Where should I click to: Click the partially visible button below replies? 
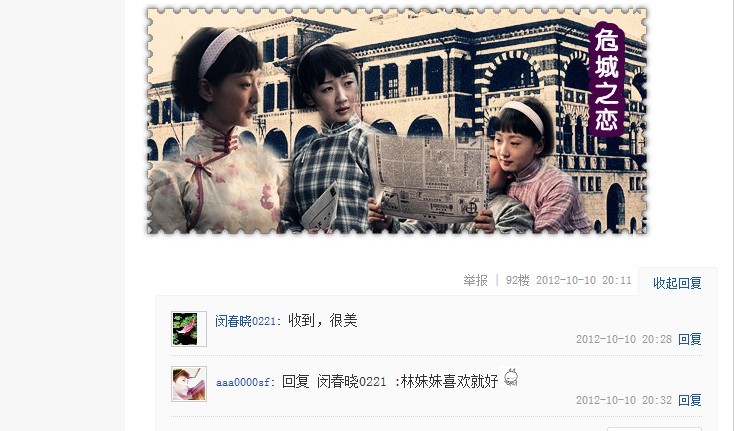pyautogui.click(x=654, y=429)
